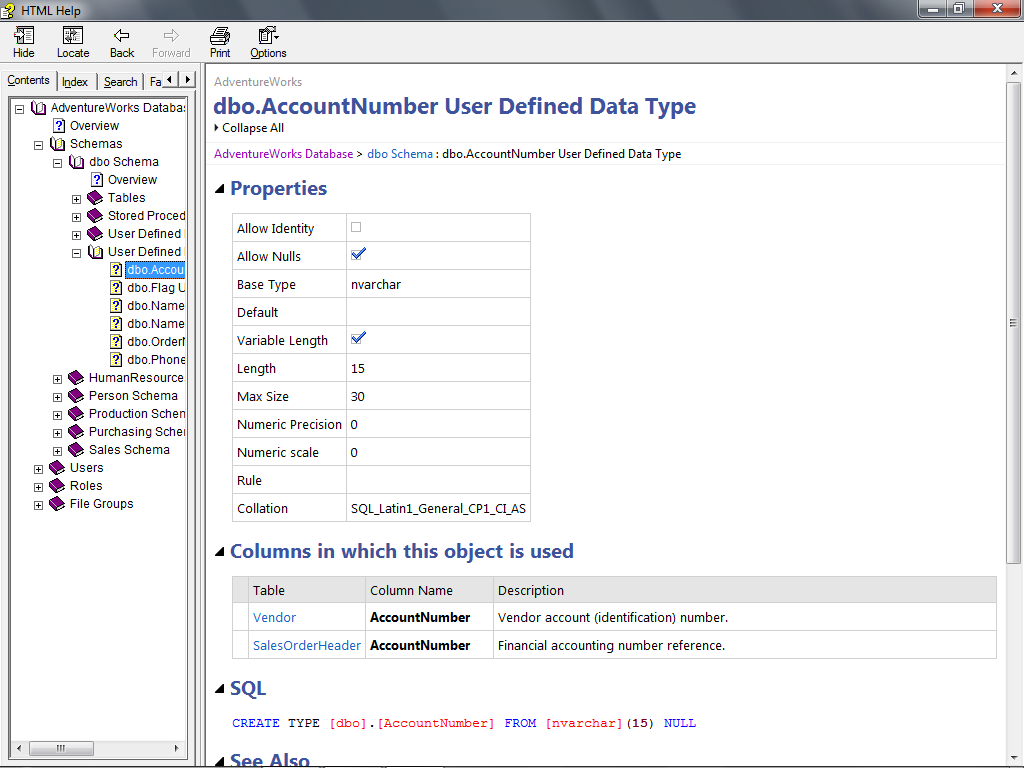Click the horizontal scrollbar thumb in tree pane
This screenshot has width=1024, height=768.
pos(61,748)
